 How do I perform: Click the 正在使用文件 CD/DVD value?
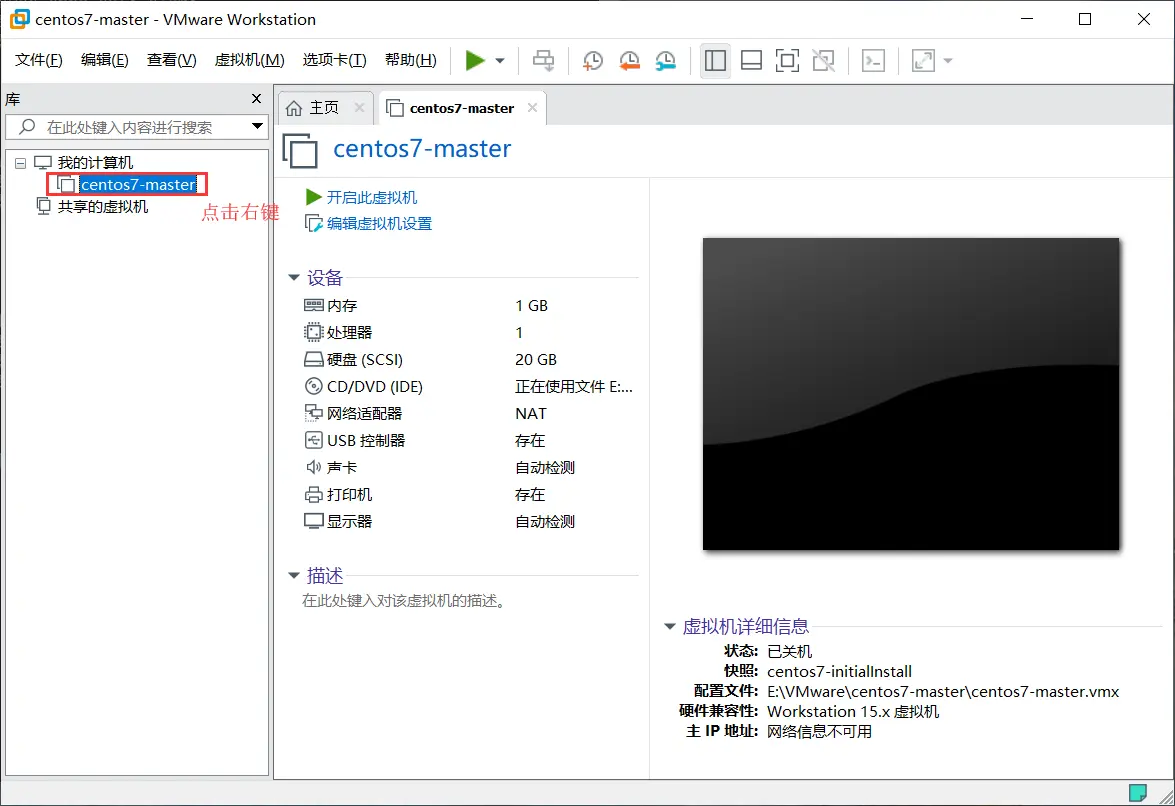pyautogui.click(x=574, y=387)
